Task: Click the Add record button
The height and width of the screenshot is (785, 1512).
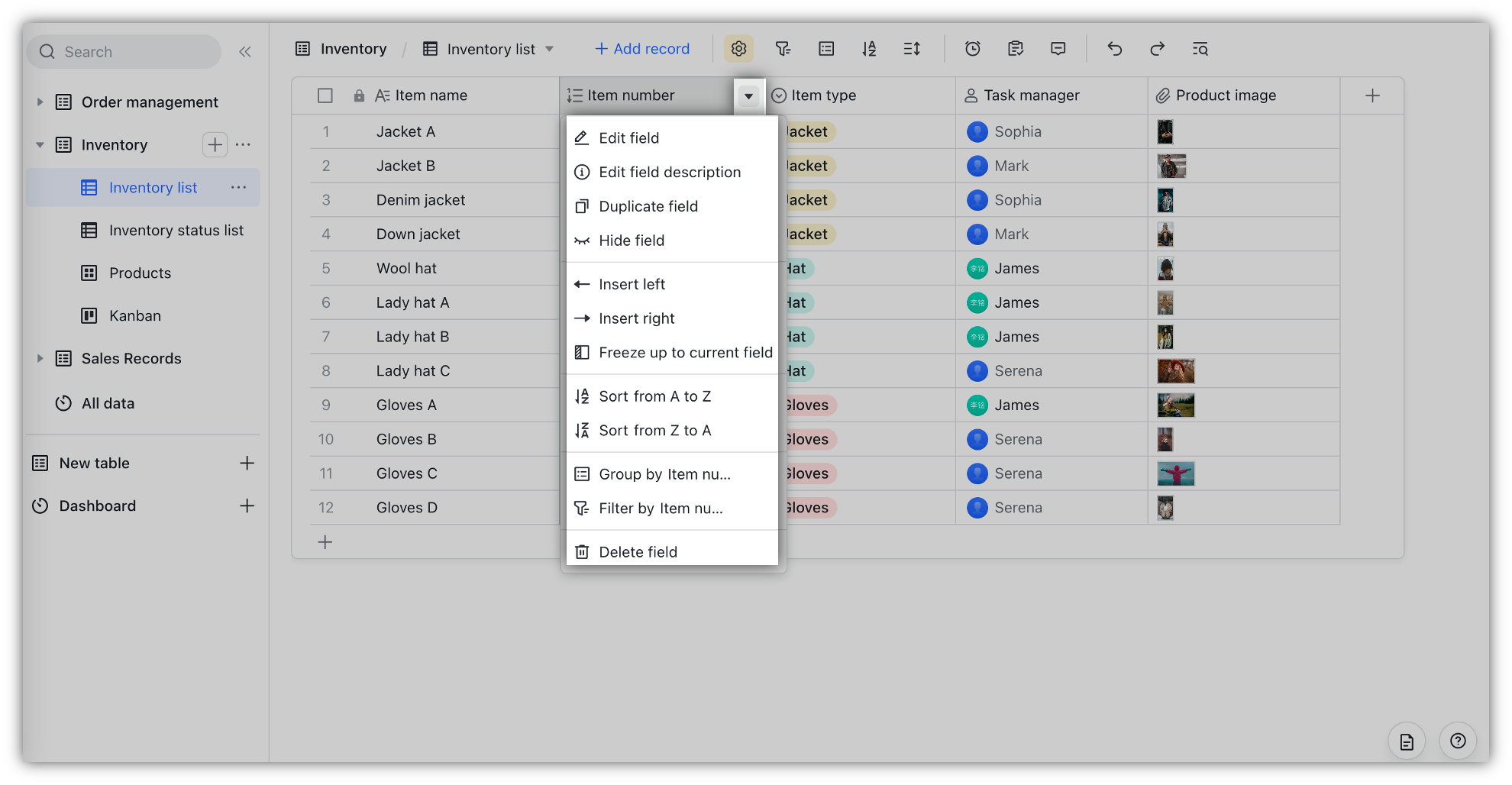Action: point(641,48)
